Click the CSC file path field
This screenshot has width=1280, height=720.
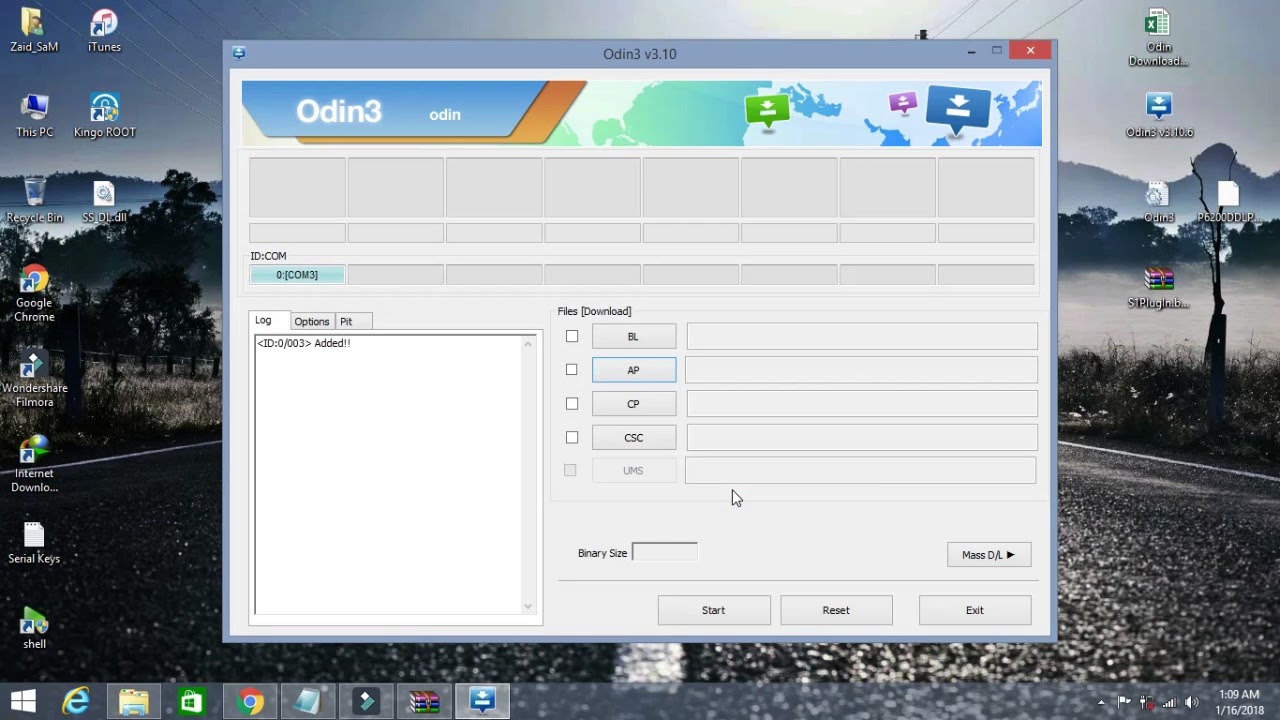click(x=862, y=437)
